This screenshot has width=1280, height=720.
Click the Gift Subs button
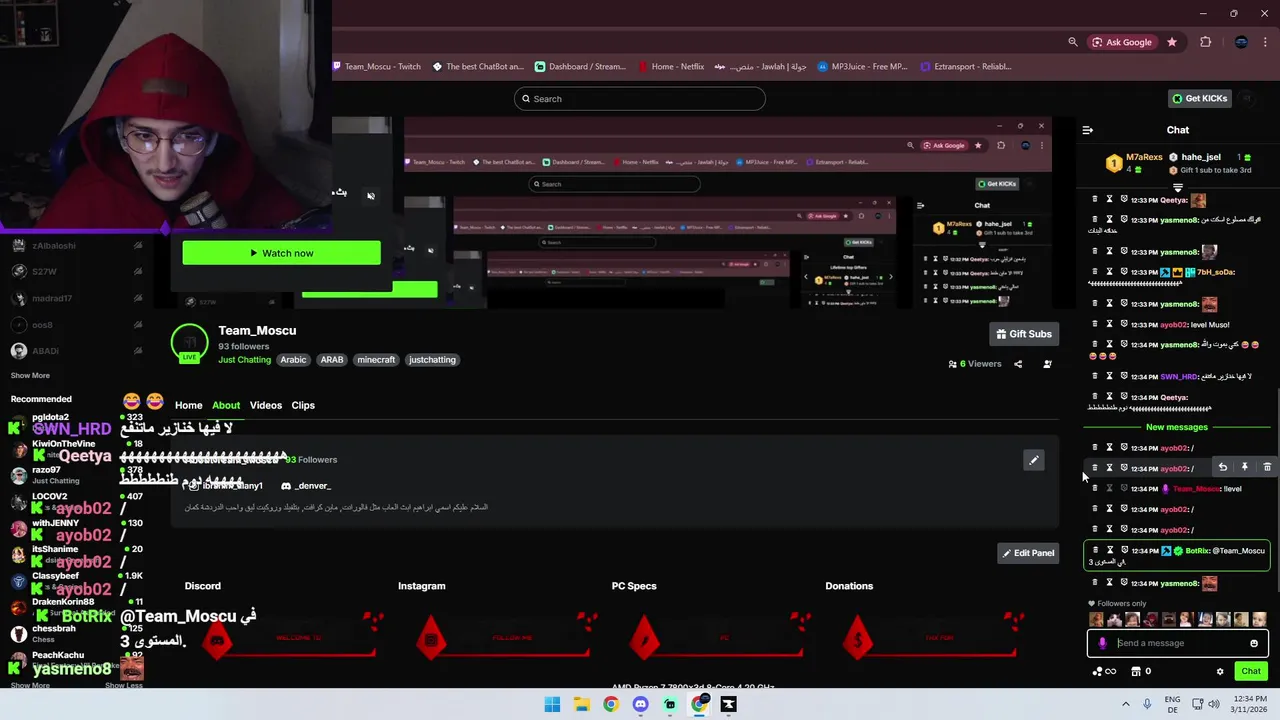(x=1024, y=334)
